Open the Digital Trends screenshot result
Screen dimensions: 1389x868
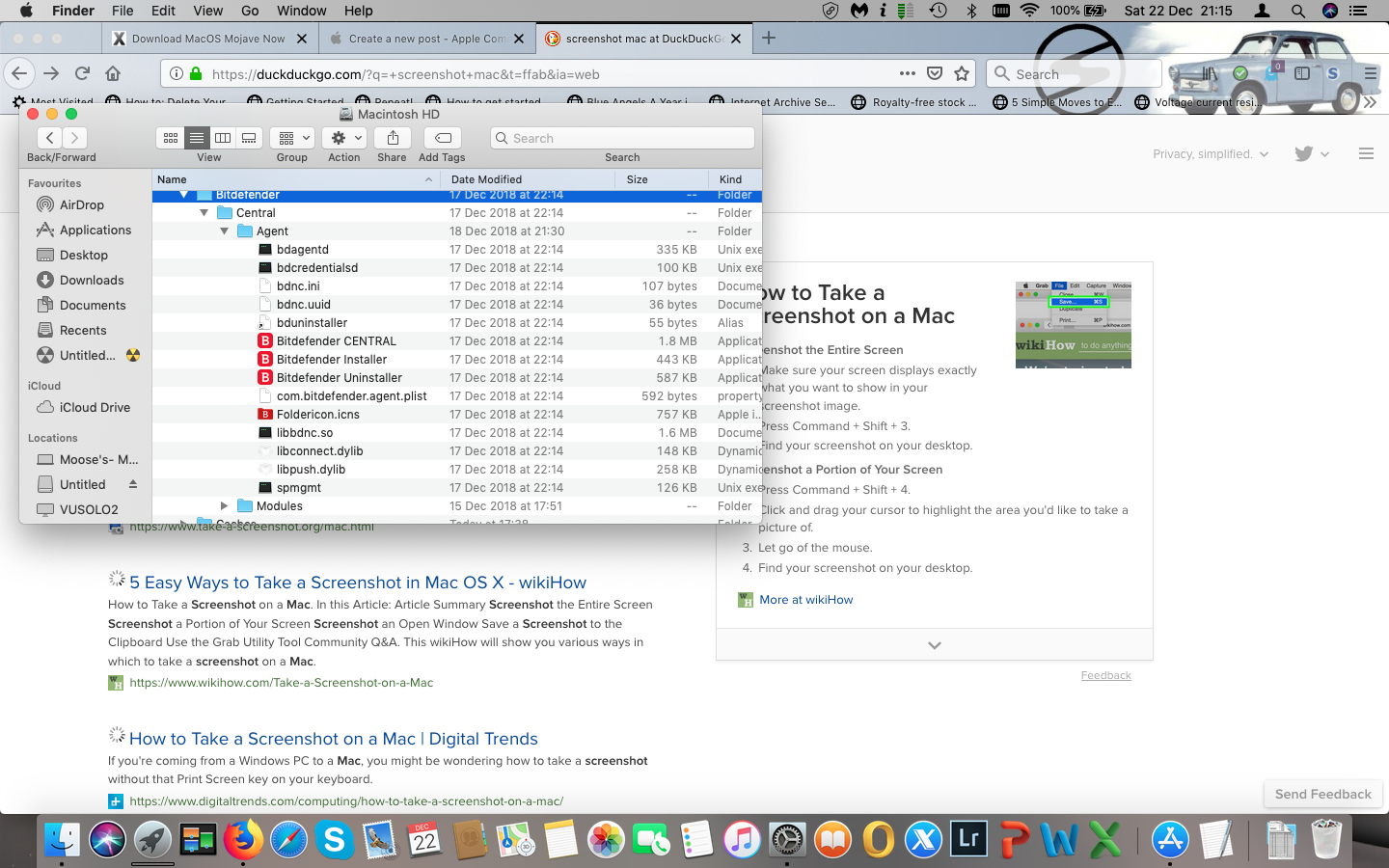click(334, 739)
